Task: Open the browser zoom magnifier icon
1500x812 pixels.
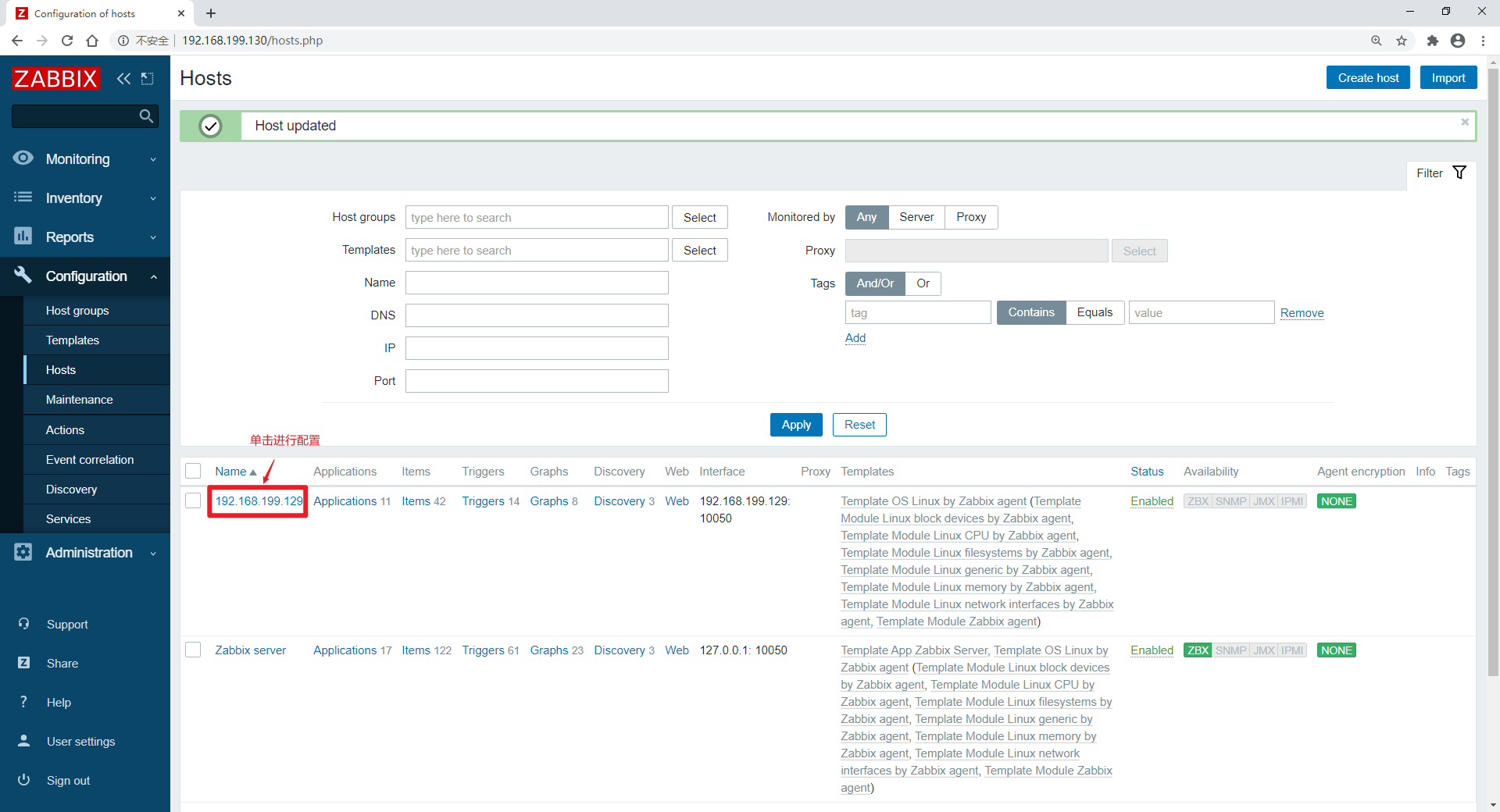Action: [x=1376, y=41]
